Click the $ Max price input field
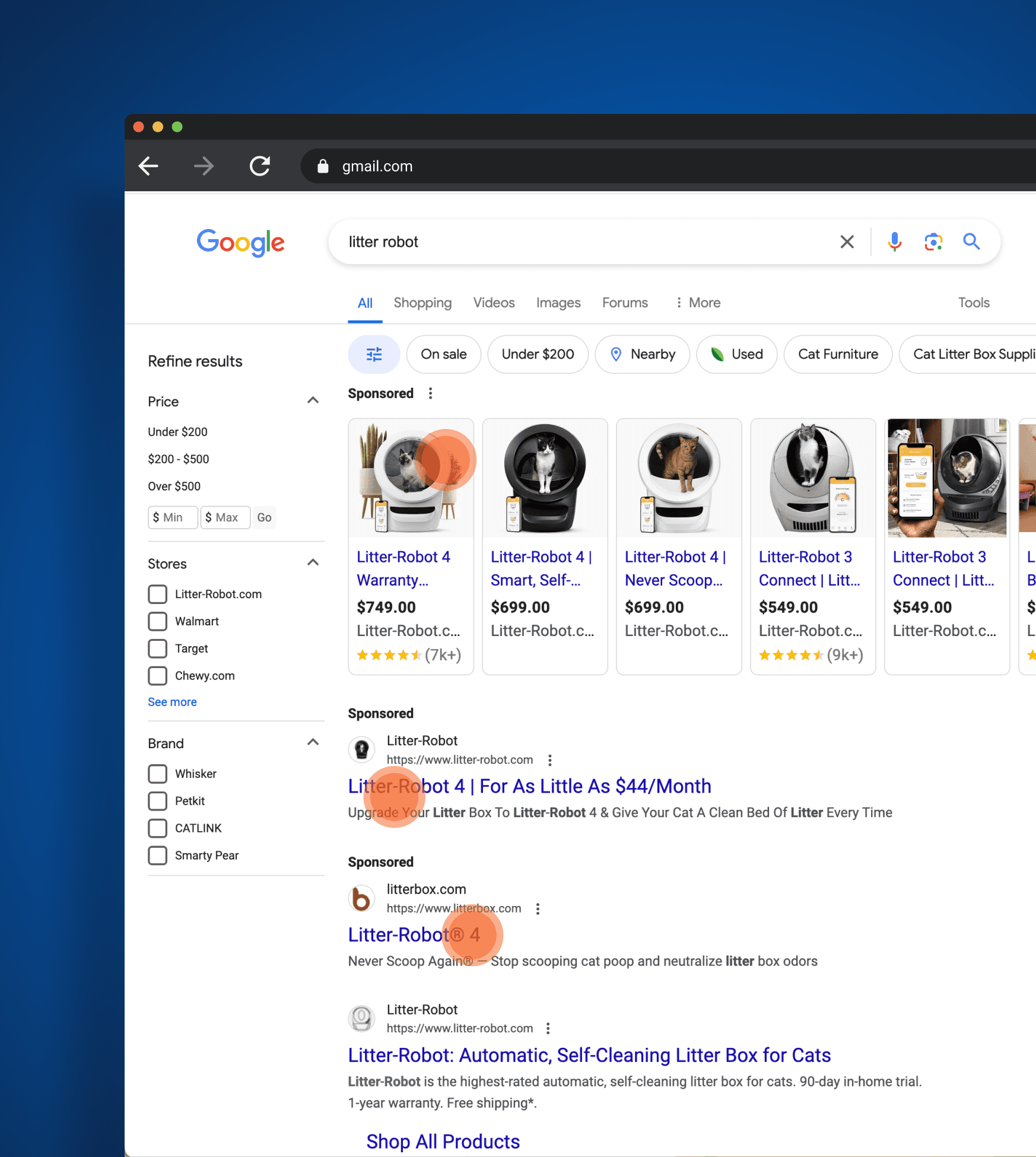The height and width of the screenshot is (1157, 1036). pos(225,517)
